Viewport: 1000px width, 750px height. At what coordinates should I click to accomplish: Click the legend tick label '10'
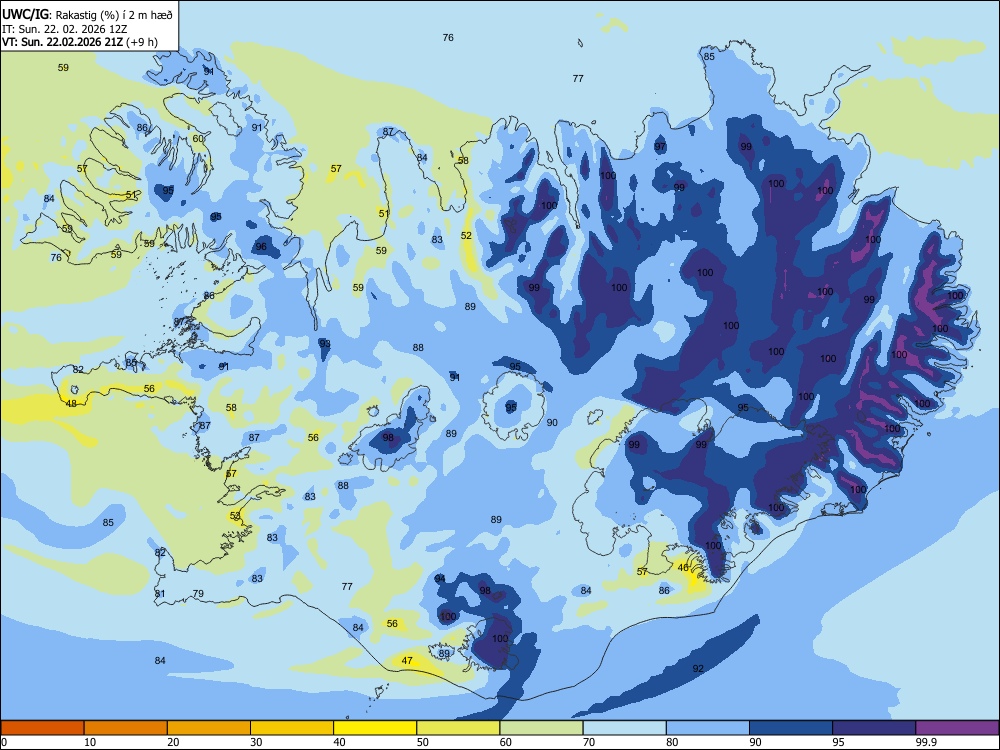90,742
